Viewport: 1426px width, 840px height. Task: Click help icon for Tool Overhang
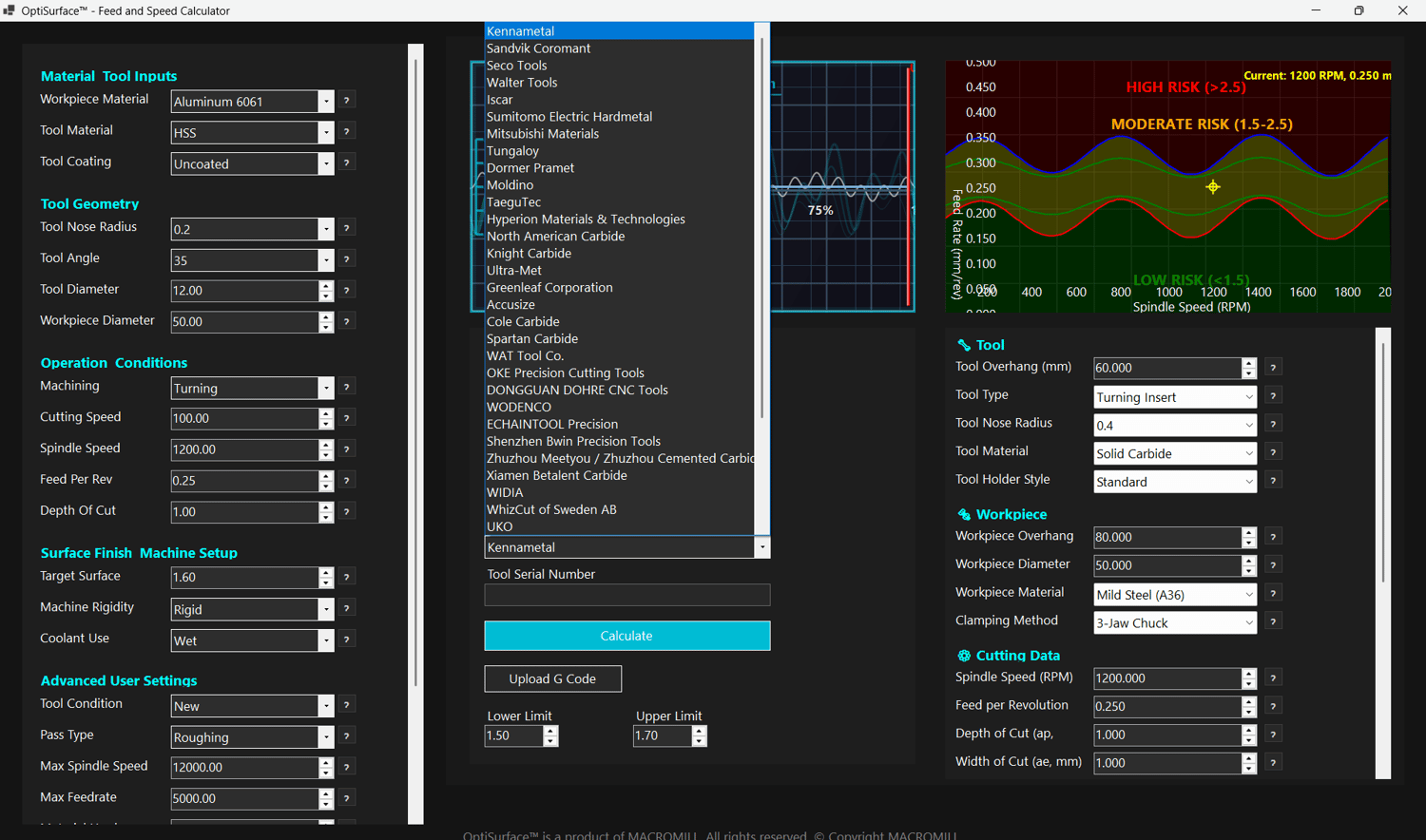1273,368
